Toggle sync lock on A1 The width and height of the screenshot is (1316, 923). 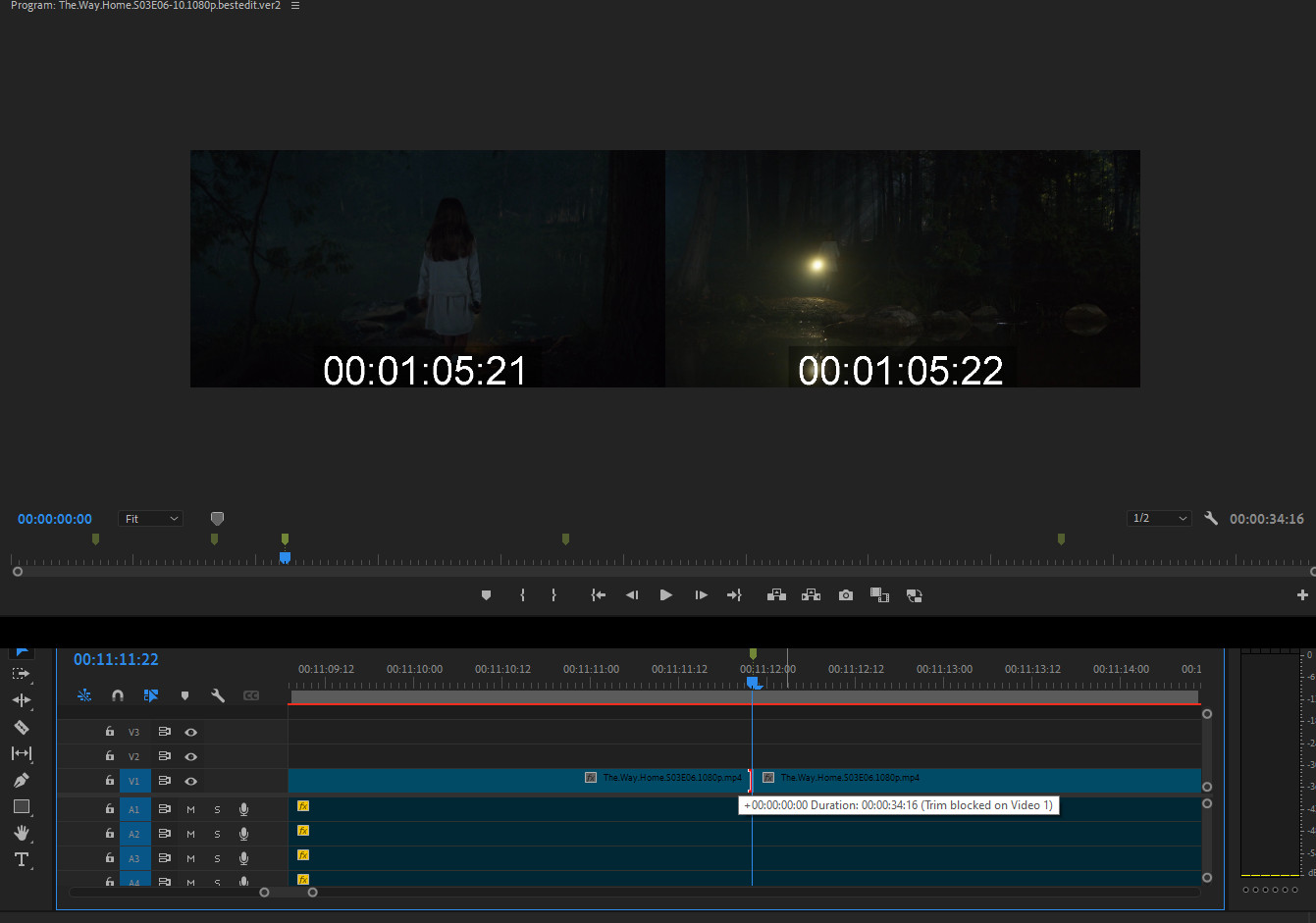tap(164, 809)
